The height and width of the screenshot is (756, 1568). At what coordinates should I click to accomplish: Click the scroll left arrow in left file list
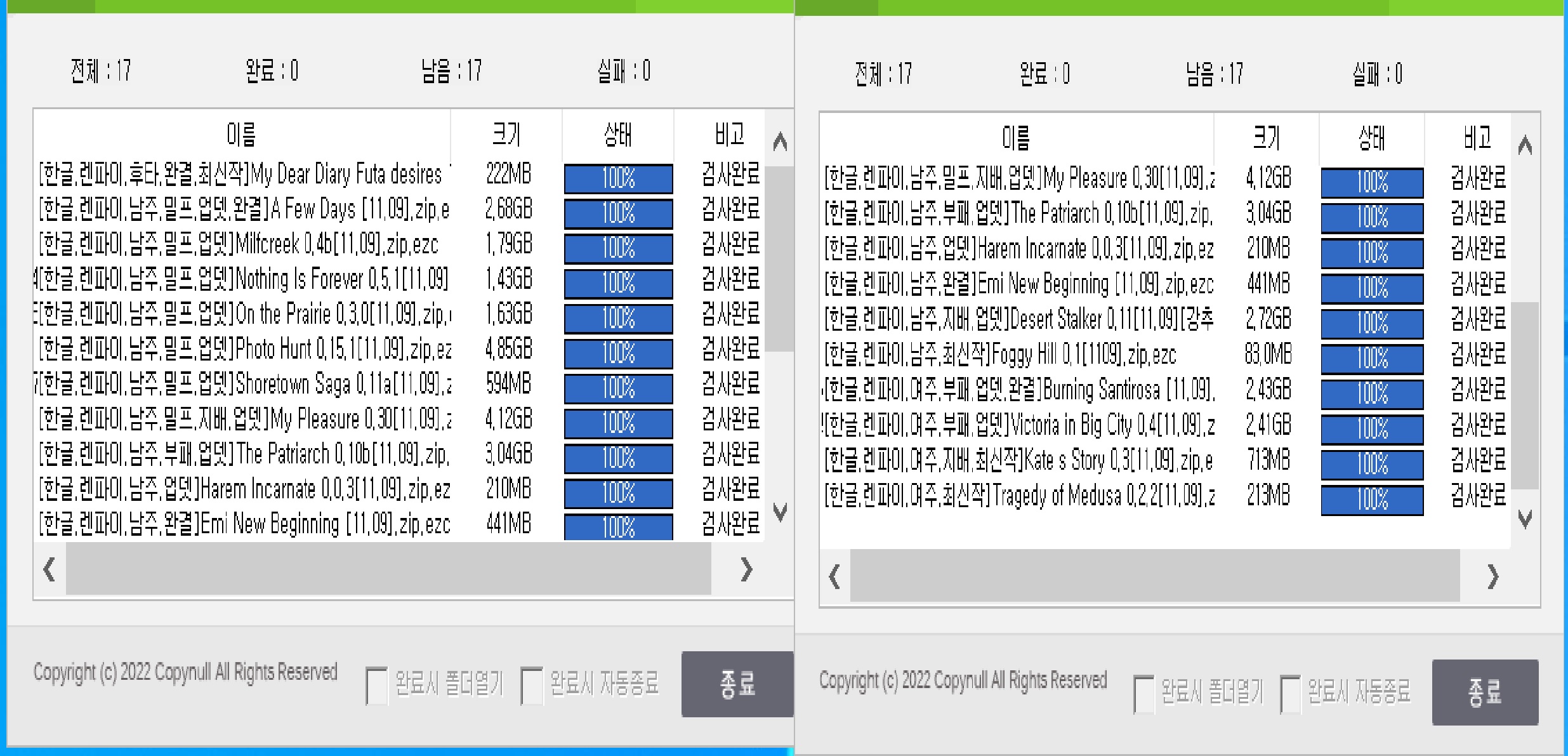[49, 569]
